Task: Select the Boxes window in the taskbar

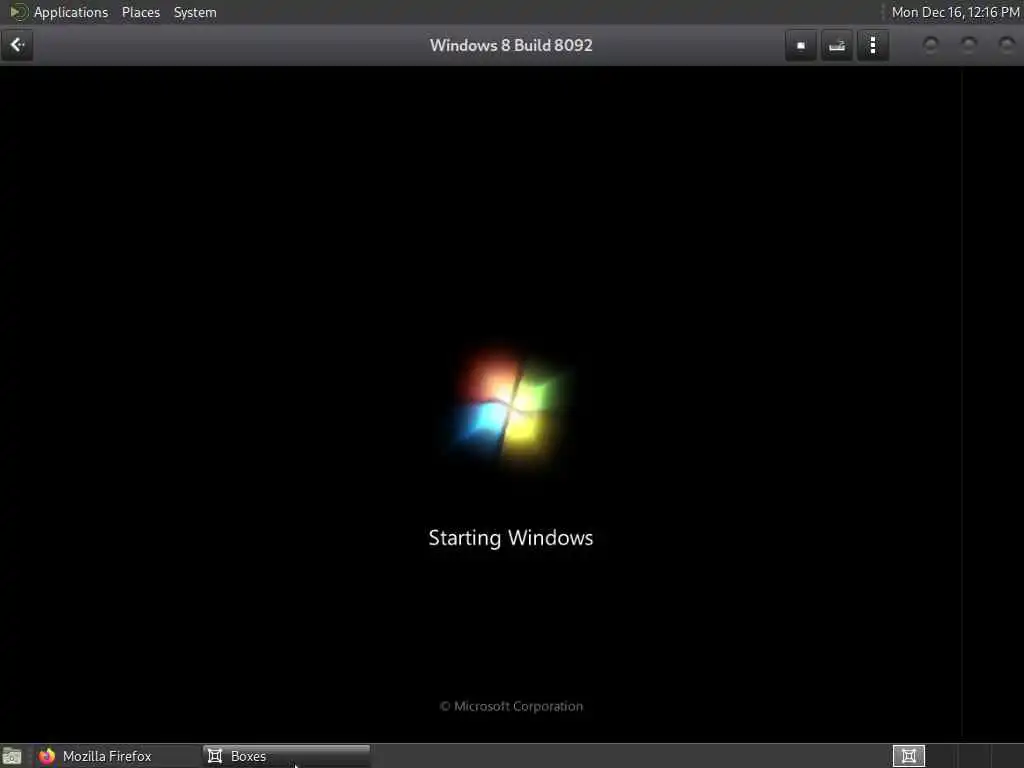Action: pyautogui.click(x=286, y=756)
